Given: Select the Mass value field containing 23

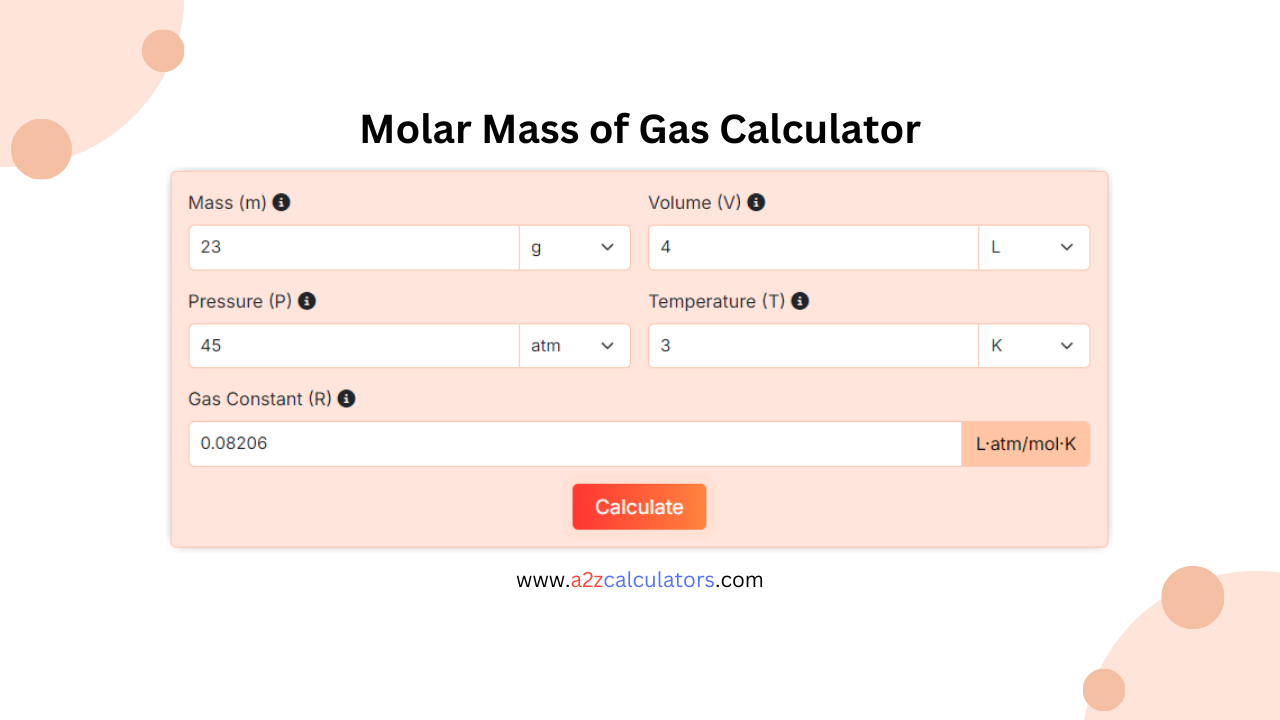Looking at the screenshot, I should point(353,247).
